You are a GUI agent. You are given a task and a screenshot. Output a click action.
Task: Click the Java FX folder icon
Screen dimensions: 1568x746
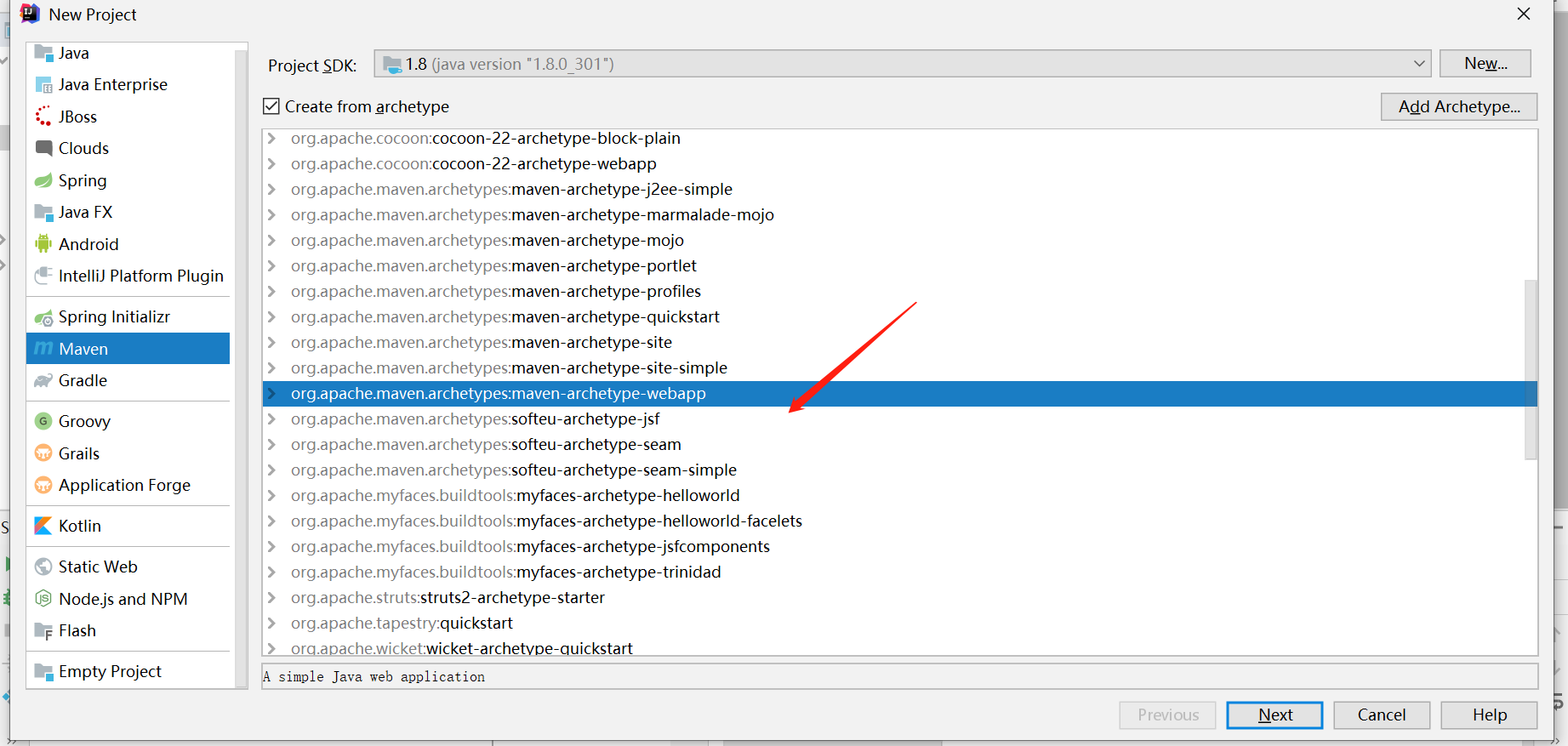click(43, 212)
